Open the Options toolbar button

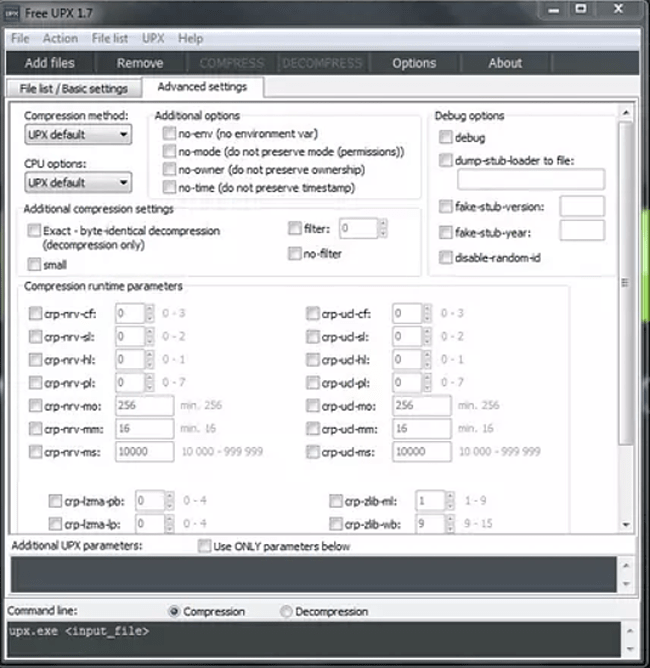click(413, 63)
